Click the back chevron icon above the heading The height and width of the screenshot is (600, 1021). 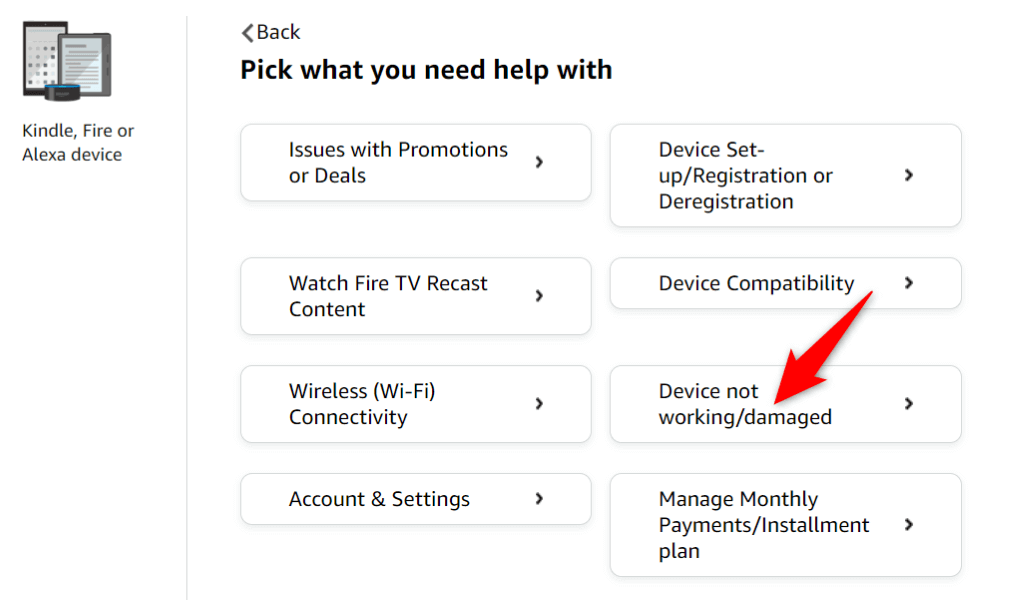coord(246,32)
